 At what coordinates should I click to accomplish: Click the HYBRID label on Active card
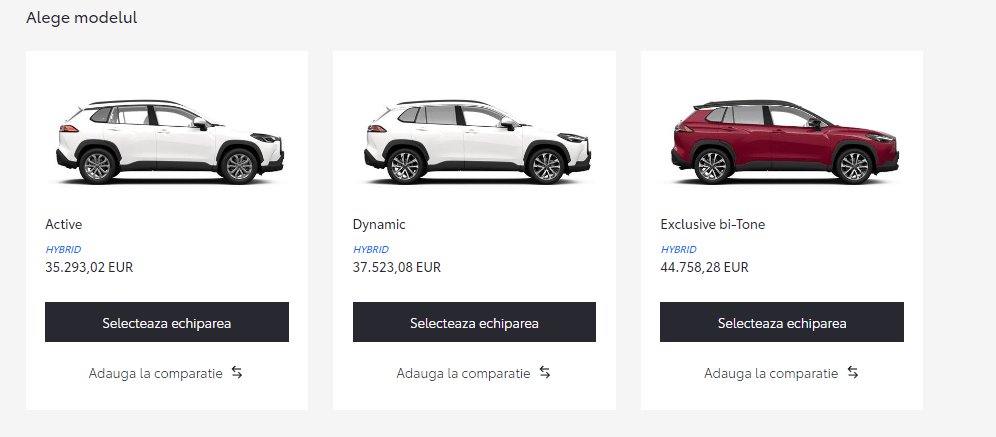(63, 249)
